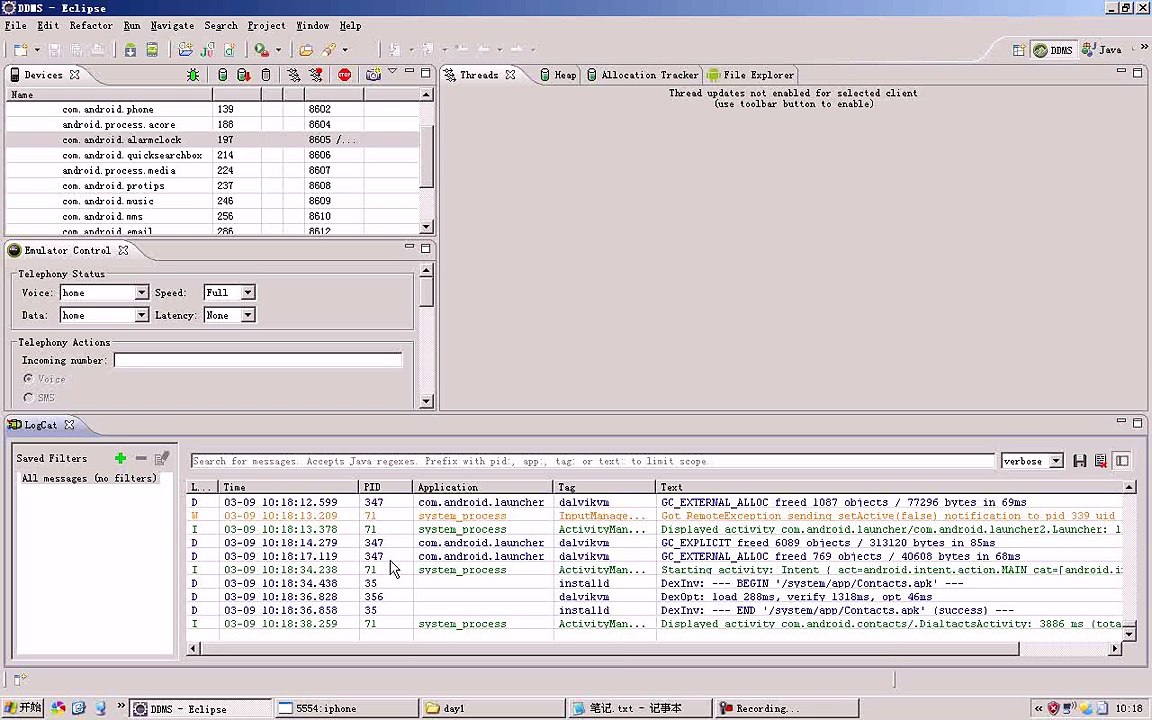Click the Cause GC trash can icon
This screenshot has height=720, width=1152.
266,75
